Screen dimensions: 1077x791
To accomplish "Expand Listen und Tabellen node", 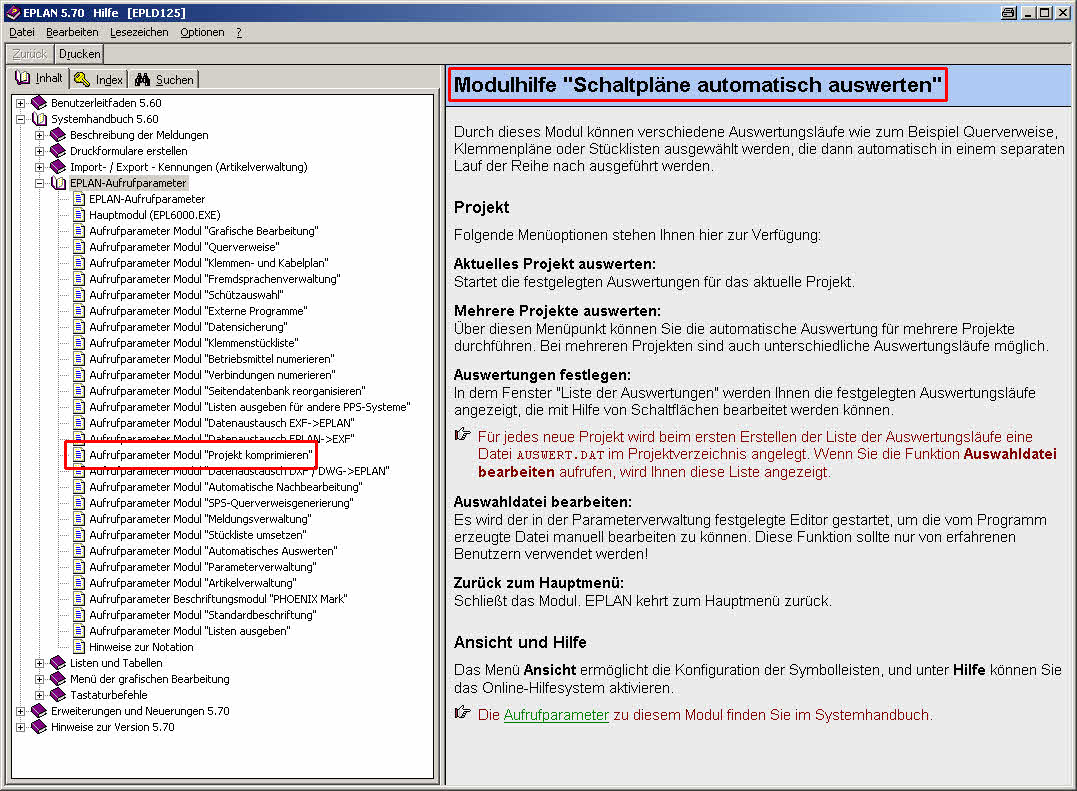I will click(40, 663).
